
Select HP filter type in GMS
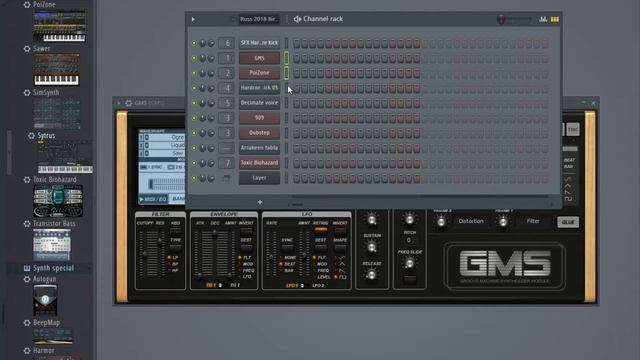[173, 271]
